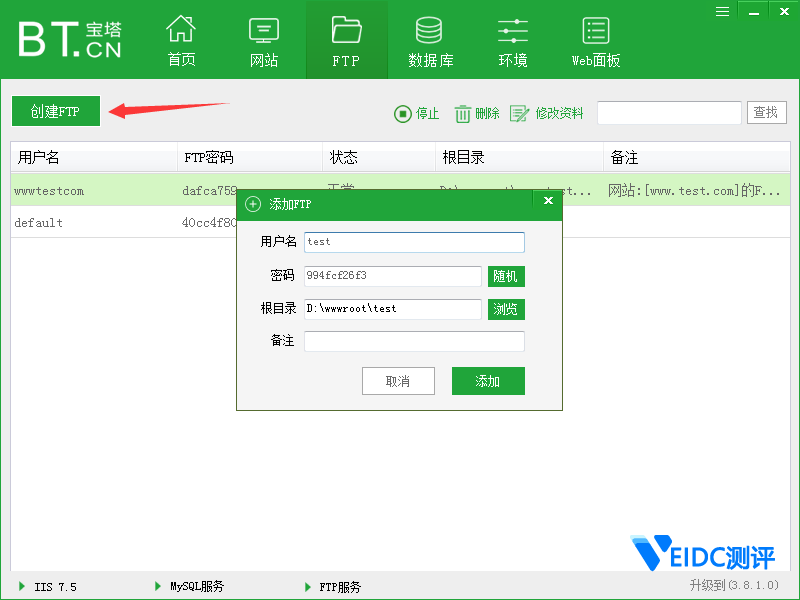Click the IIS 7.5 status arrow icon
This screenshot has height=600, width=800.
tap(22, 586)
